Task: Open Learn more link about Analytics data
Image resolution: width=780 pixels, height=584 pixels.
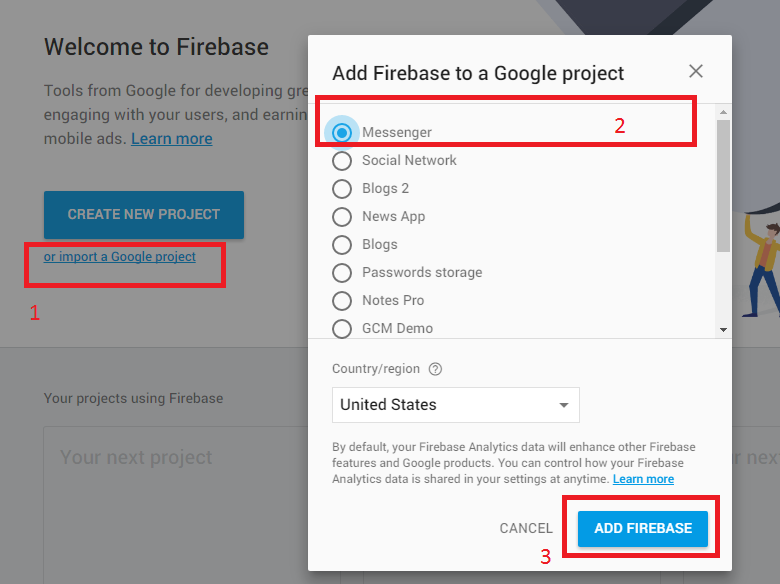Action: (x=643, y=479)
